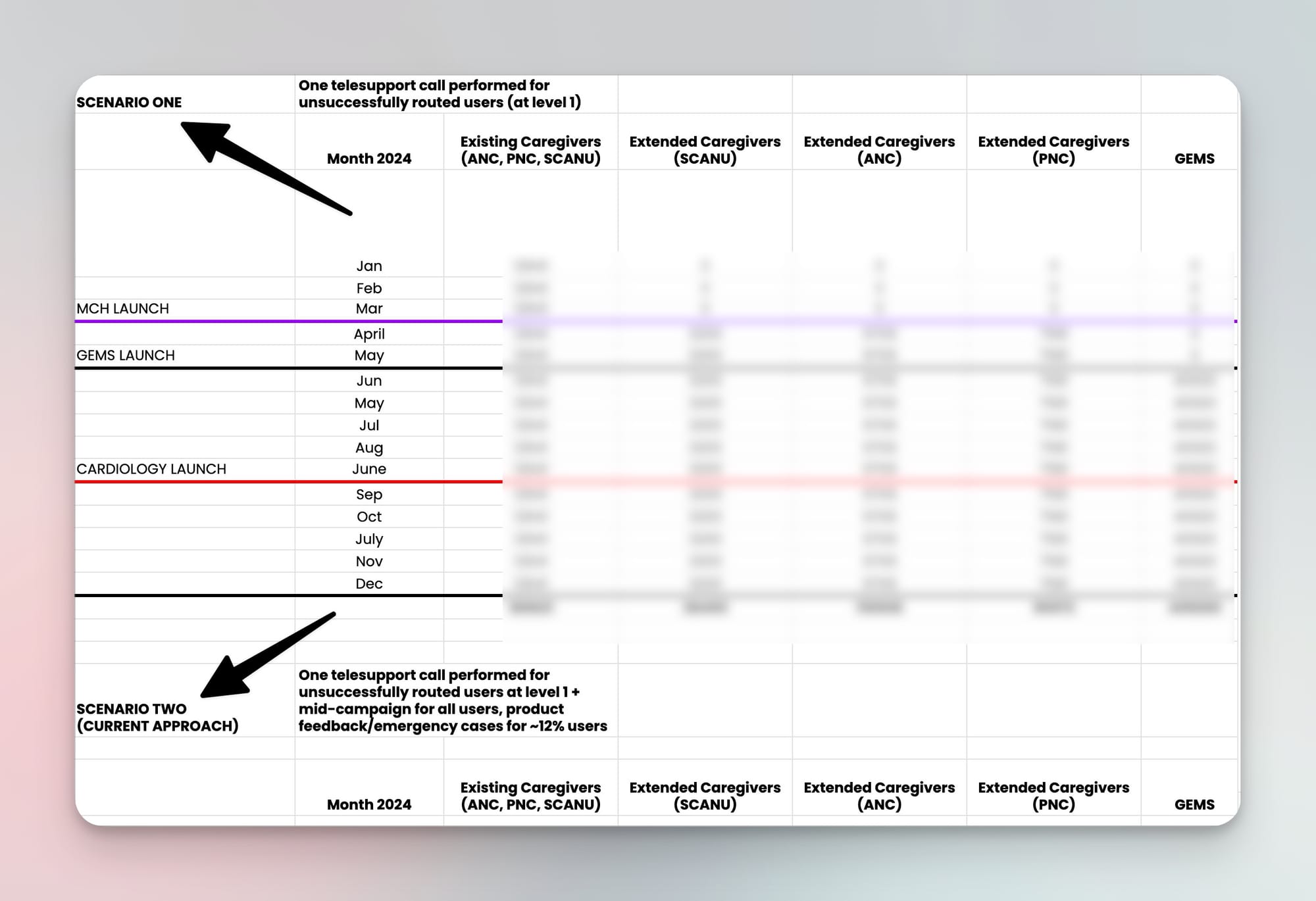Image resolution: width=1316 pixels, height=901 pixels.
Task: Click top Extended Caregivers (SCANU) header
Action: pyautogui.click(x=705, y=150)
